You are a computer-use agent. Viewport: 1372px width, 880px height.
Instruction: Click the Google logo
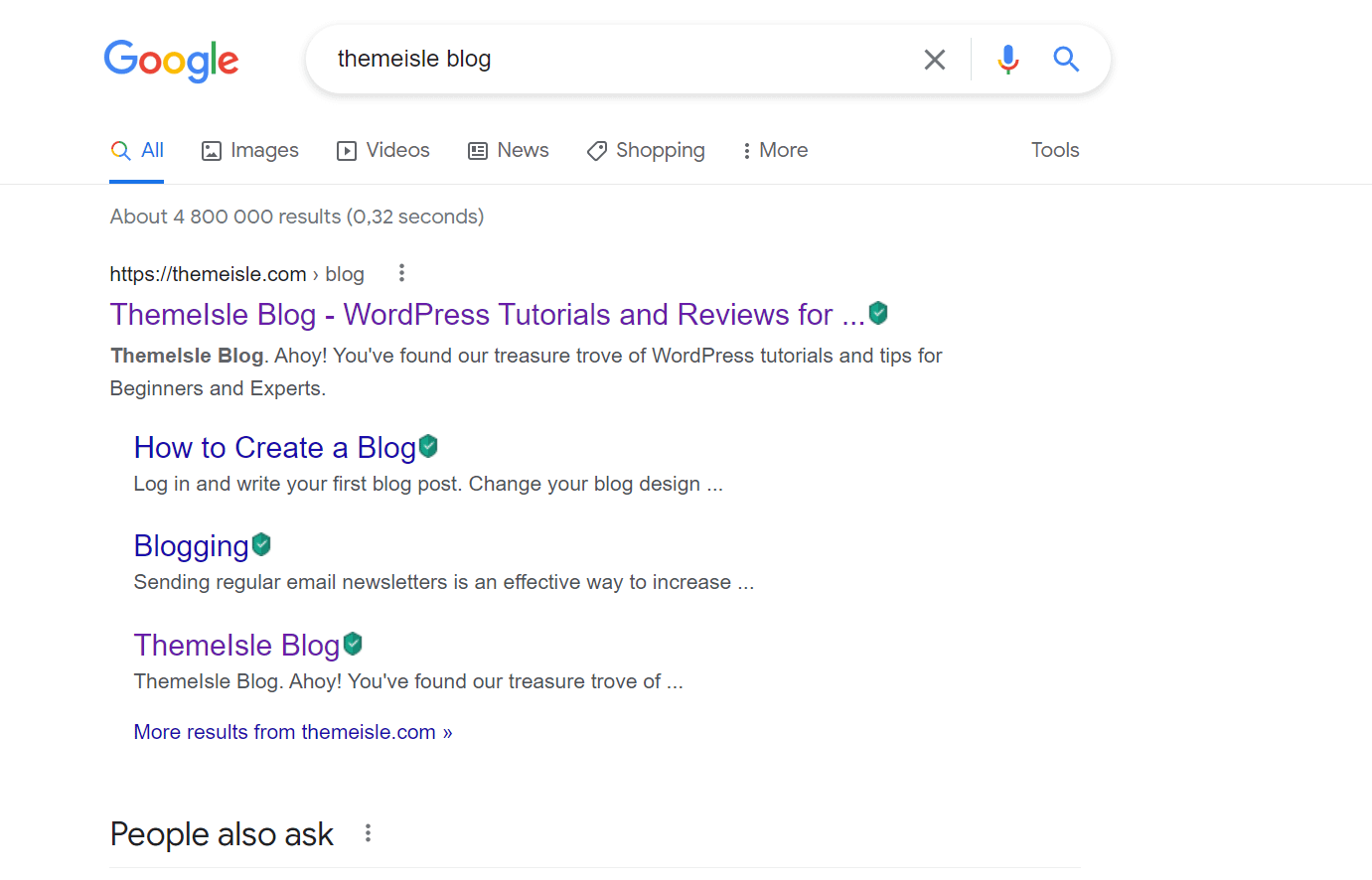(x=171, y=61)
